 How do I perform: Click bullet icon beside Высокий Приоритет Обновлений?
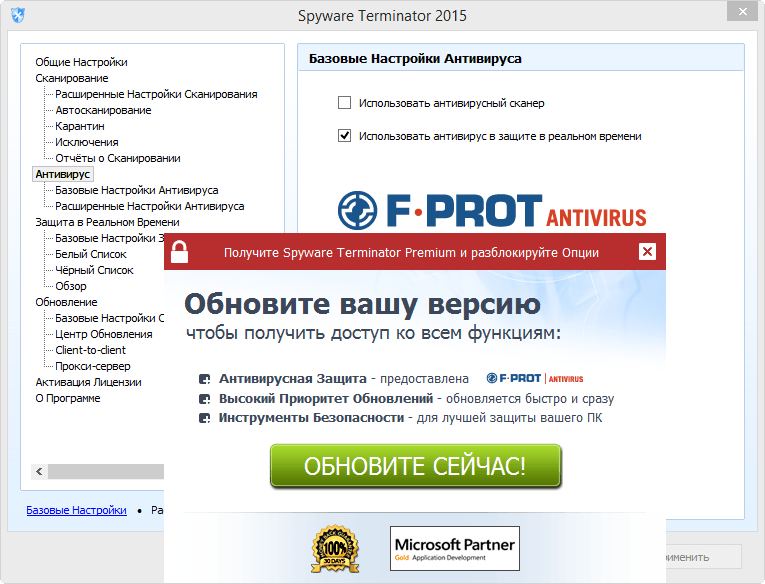(204, 399)
